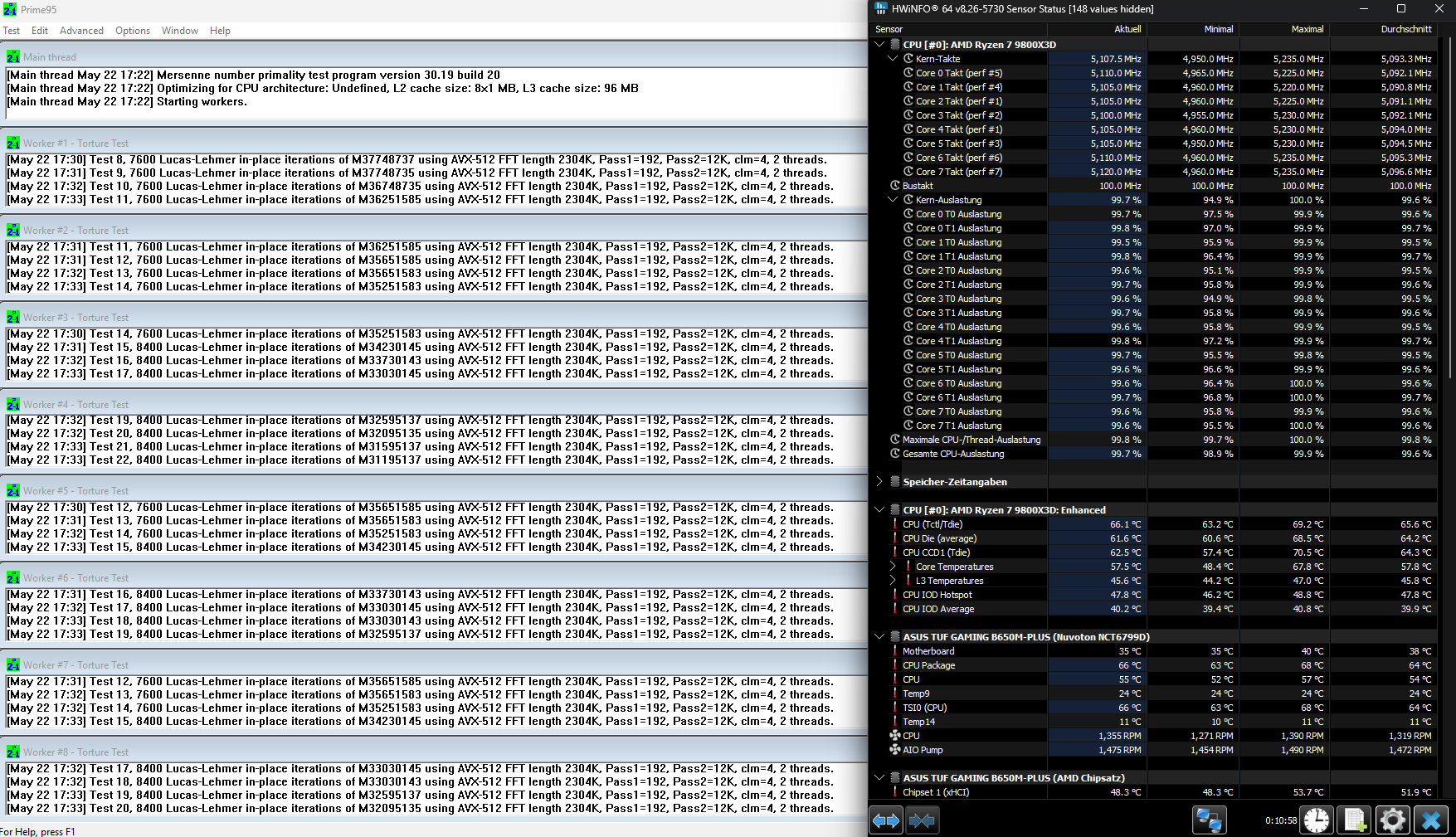Image resolution: width=1456 pixels, height=837 pixels.
Task: Click the Minimal column header
Action: tap(1193, 29)
